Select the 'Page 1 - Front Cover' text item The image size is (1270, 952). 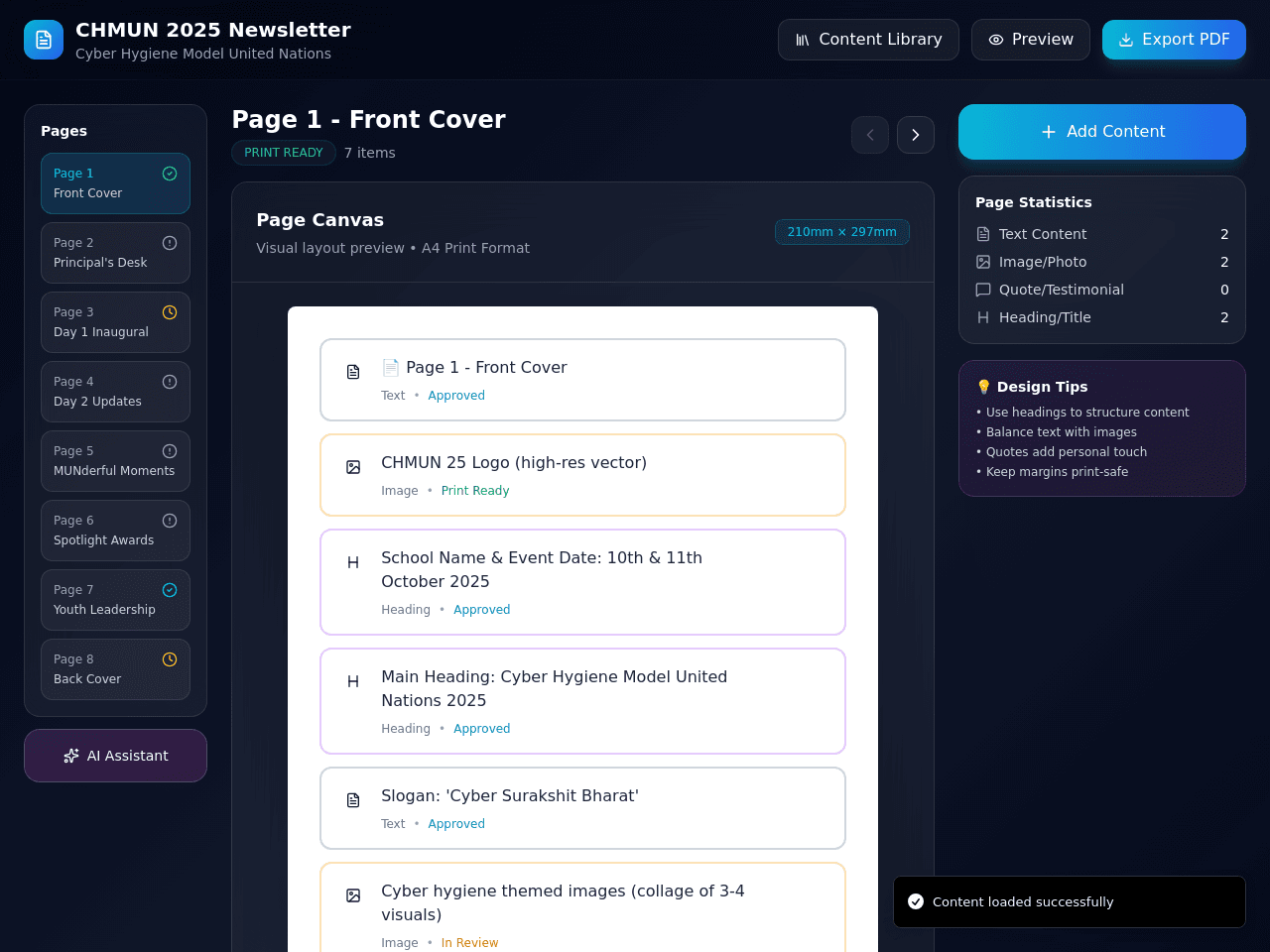coord(582,380)
